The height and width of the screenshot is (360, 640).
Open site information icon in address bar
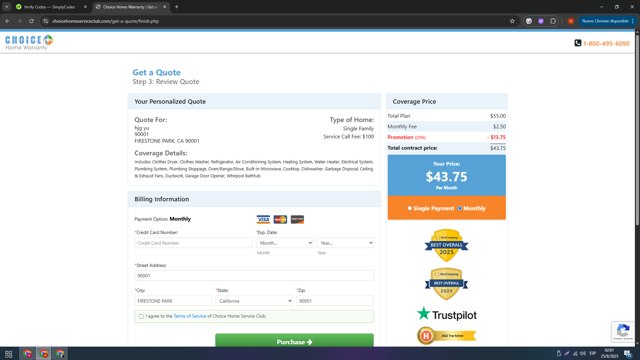[46, 21]
